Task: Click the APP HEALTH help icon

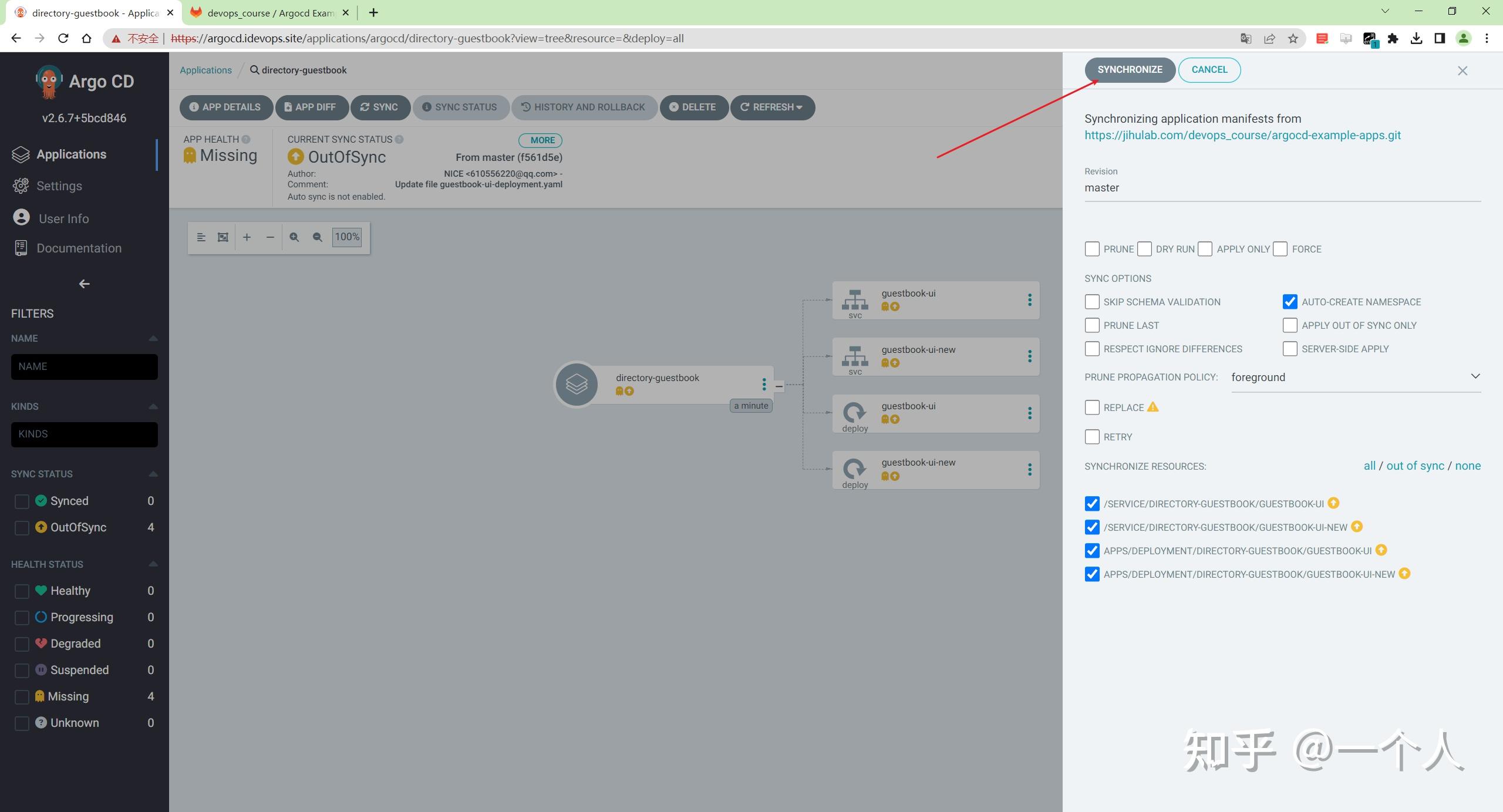Action: [246, 140]
